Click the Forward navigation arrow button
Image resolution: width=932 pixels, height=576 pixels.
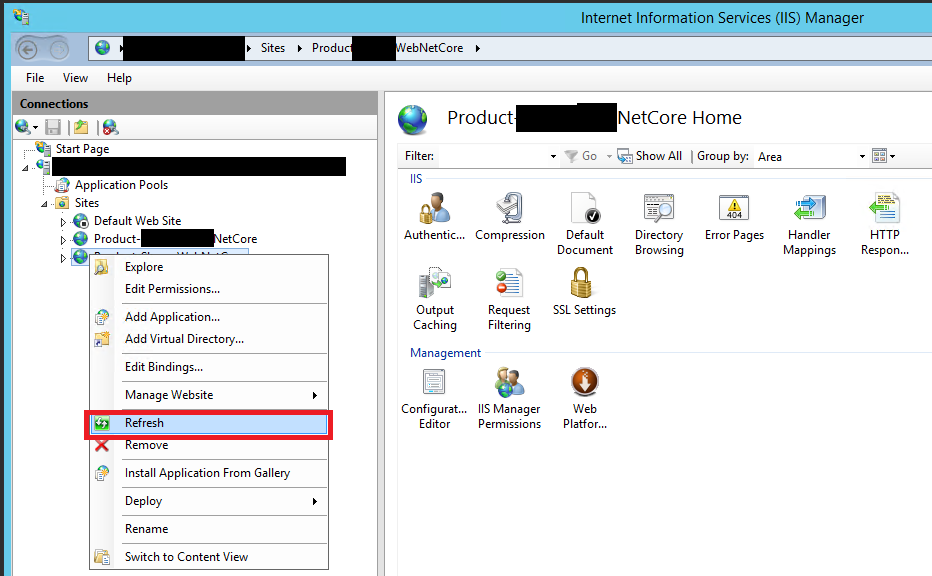click(x=59, y=49)
